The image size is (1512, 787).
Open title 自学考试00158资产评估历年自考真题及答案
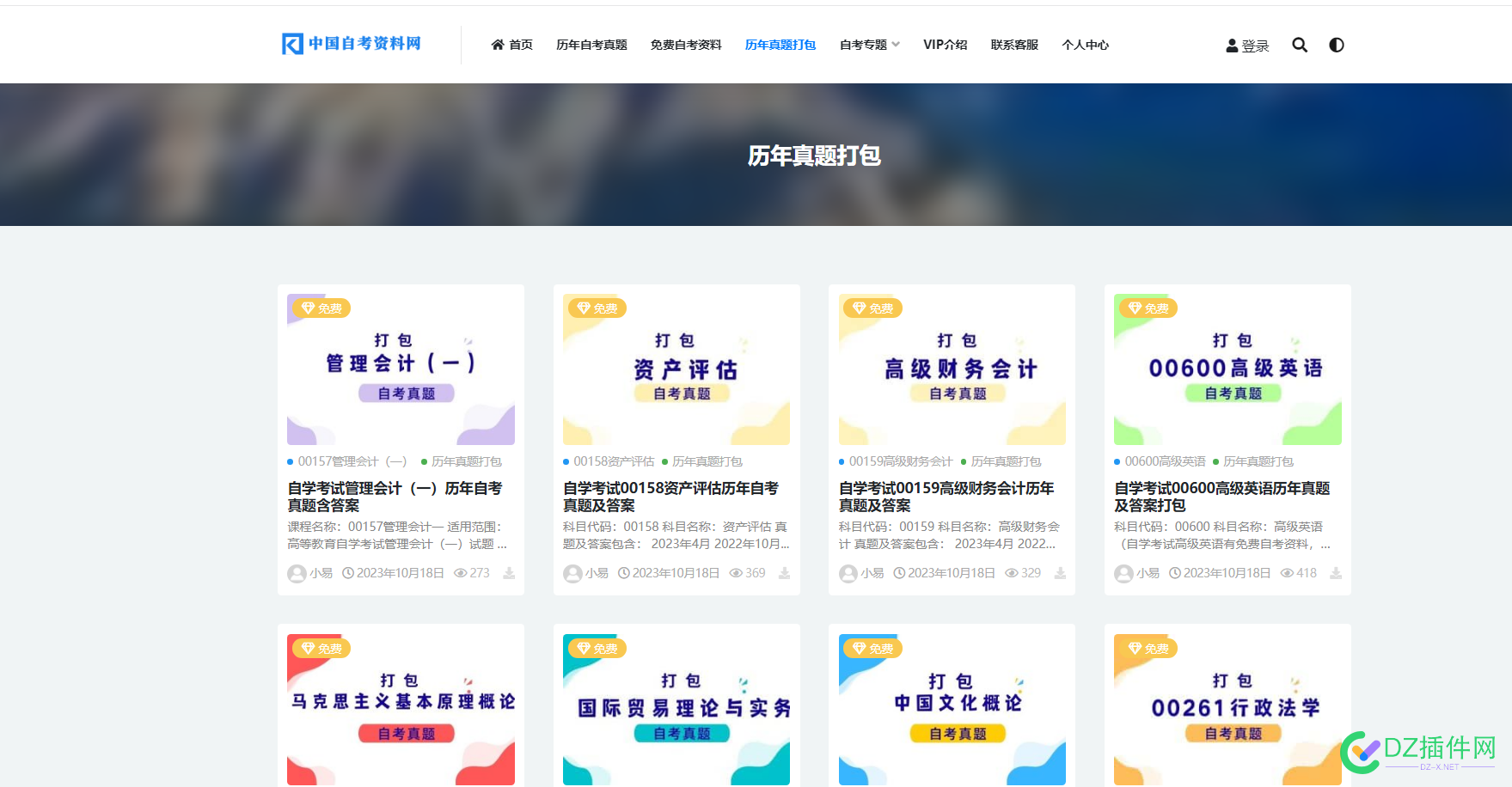pos(670,497)
